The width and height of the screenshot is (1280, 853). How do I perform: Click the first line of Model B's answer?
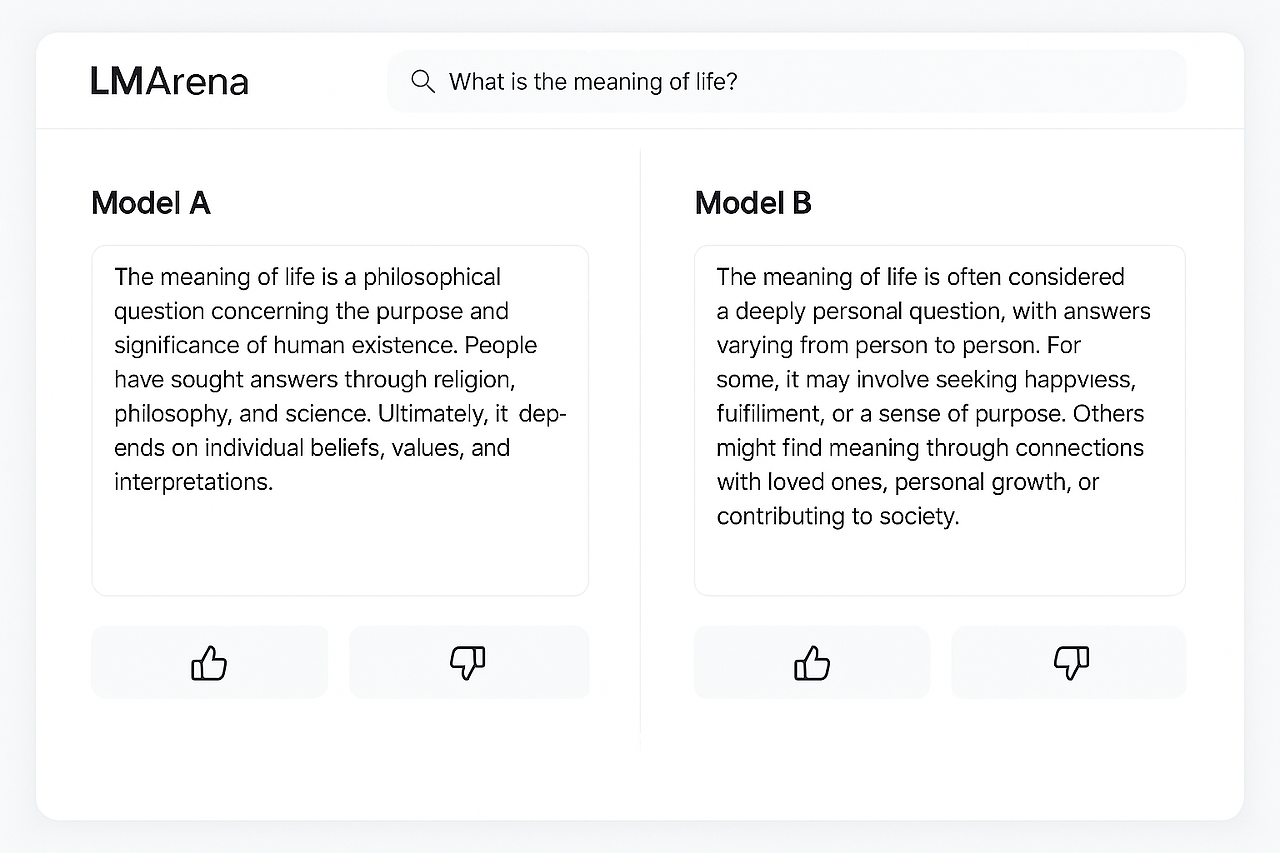(x=920, y=277)
